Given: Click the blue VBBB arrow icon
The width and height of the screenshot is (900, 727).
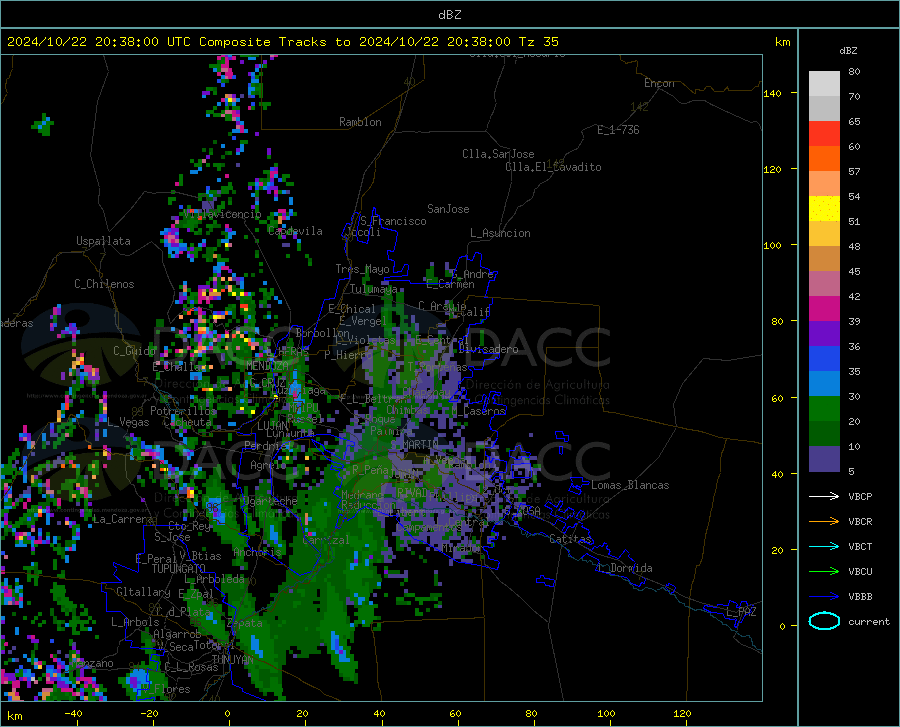Looking at the screenshot, I should tap(824, 596).
